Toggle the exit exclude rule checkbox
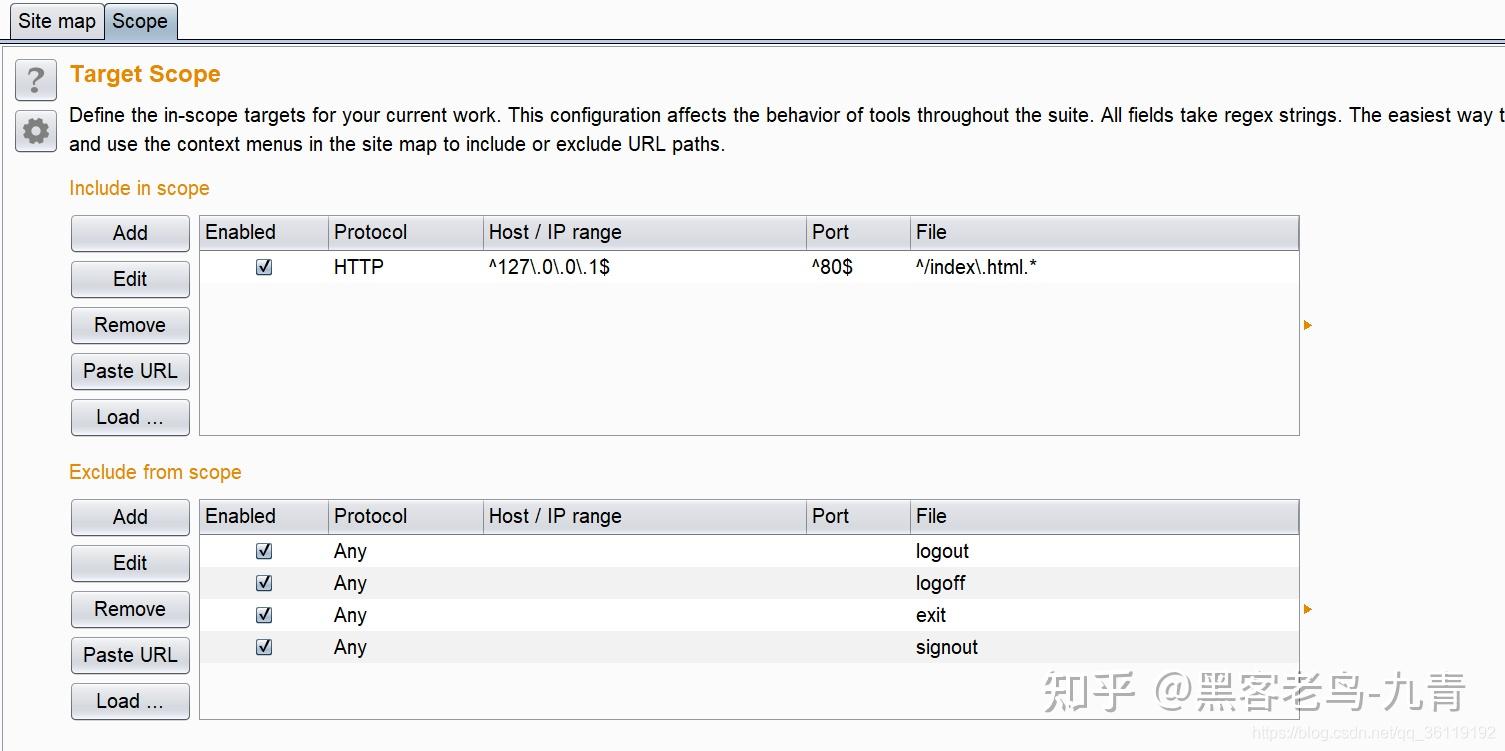 coord(264,615)
